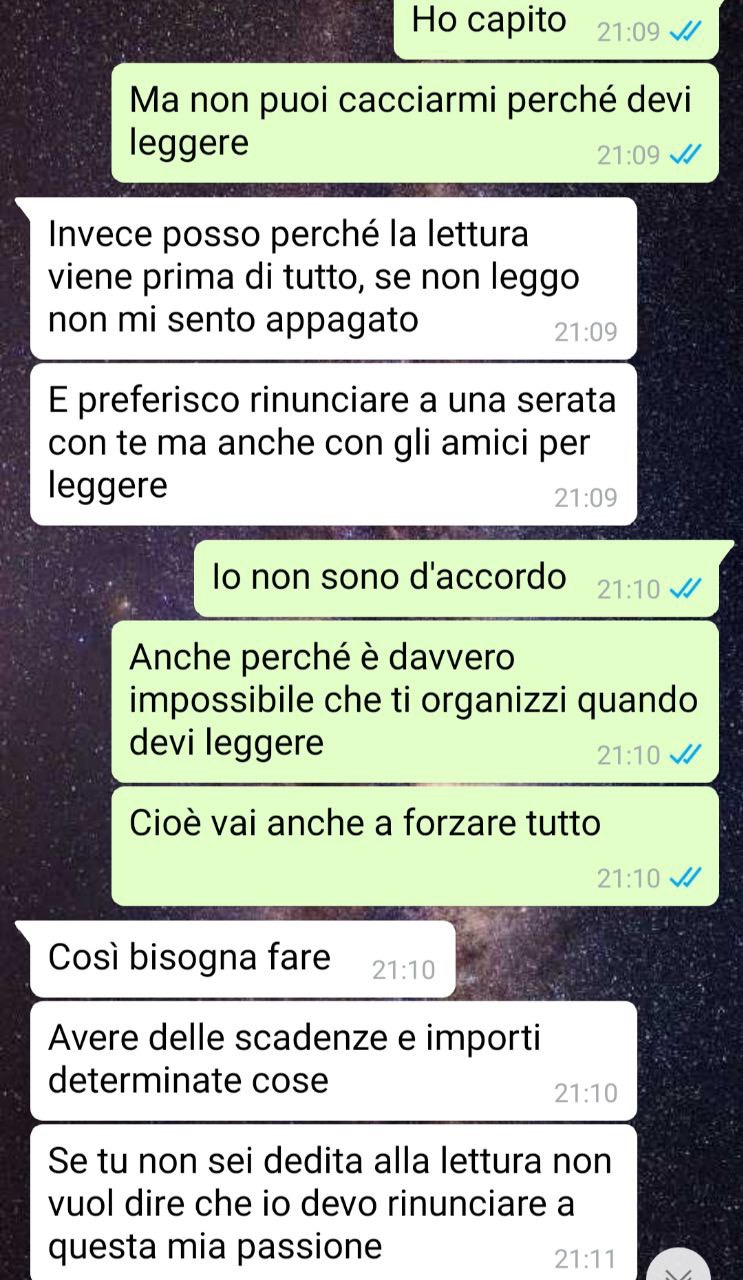Image resolution: width=743 pixels, height=1280 pixels.
Task: Select 'Cioè vai anche a forzare tutto' message
Action: pyautogui.click(x=415, y=846)
